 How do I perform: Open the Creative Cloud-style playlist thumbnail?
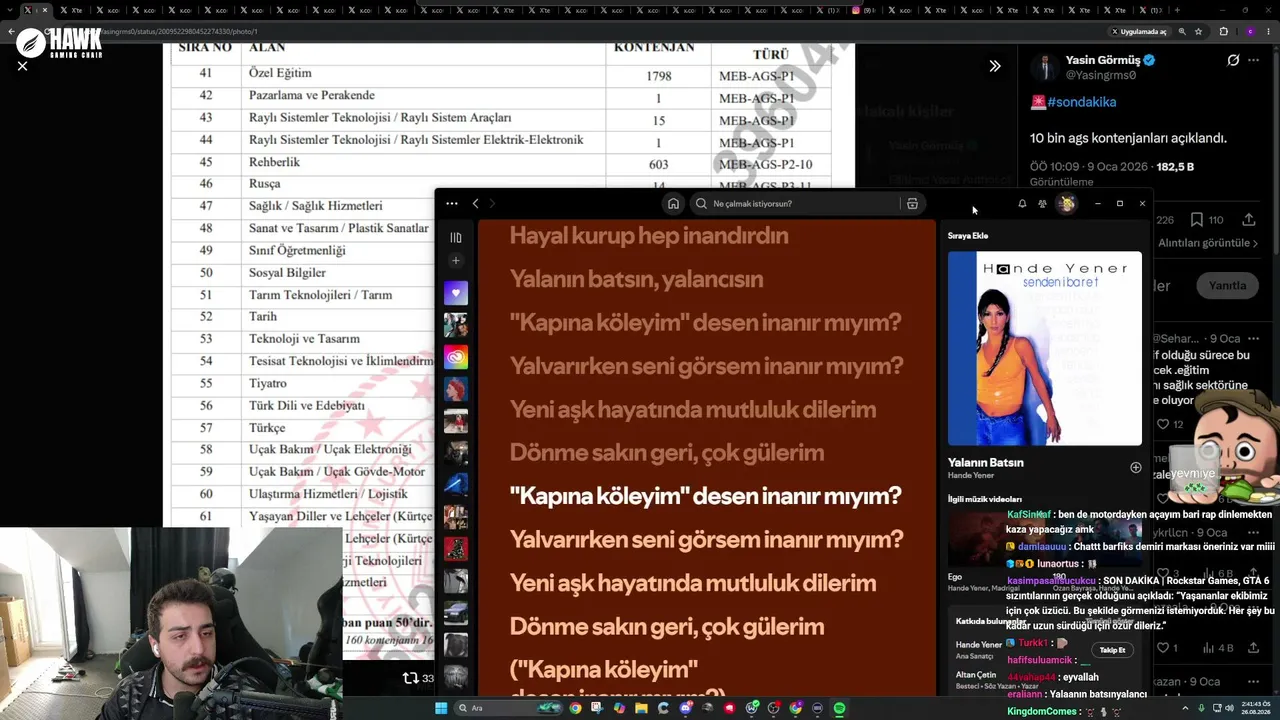tap(456, 357)
